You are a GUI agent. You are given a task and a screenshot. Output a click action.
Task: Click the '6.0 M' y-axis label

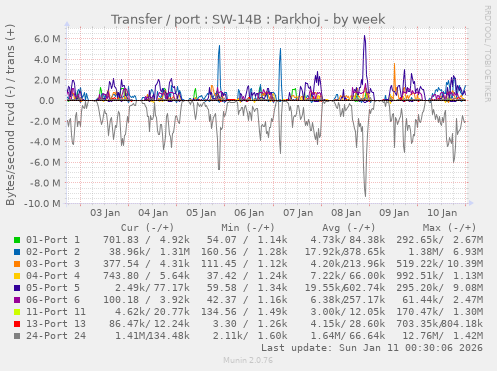[47, 39]
